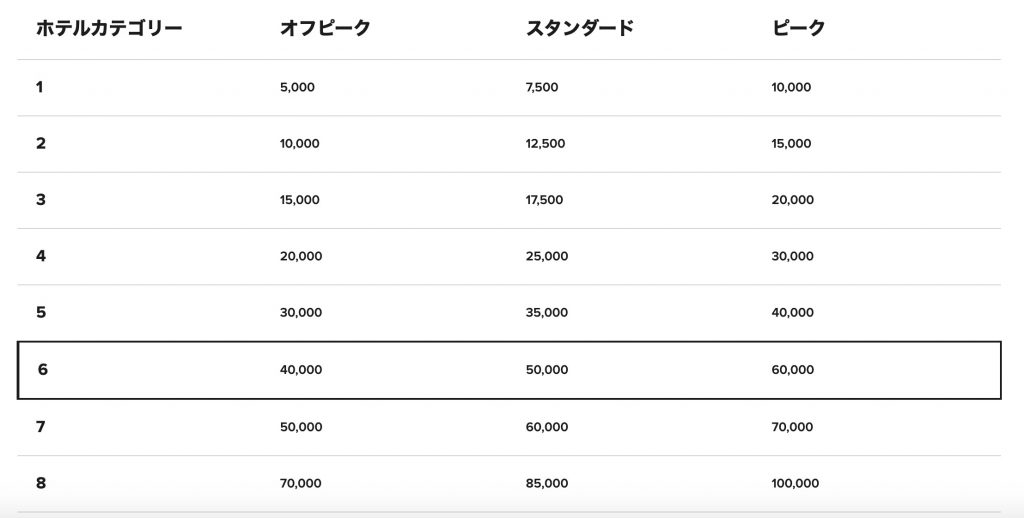The image size is (1024, 518).
Task: Click the スタンダード column header
Action: (x=580, y=29)
